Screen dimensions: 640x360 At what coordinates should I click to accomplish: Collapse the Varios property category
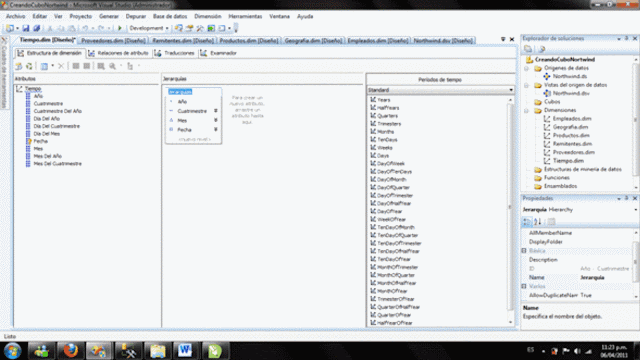(x=524, y=286)
